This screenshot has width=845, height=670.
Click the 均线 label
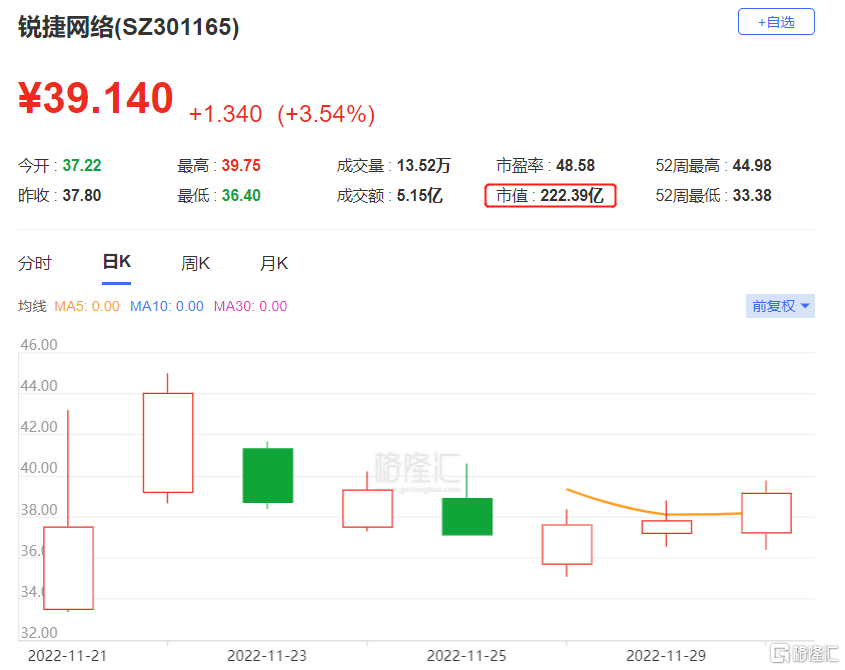tap(32, 307)
